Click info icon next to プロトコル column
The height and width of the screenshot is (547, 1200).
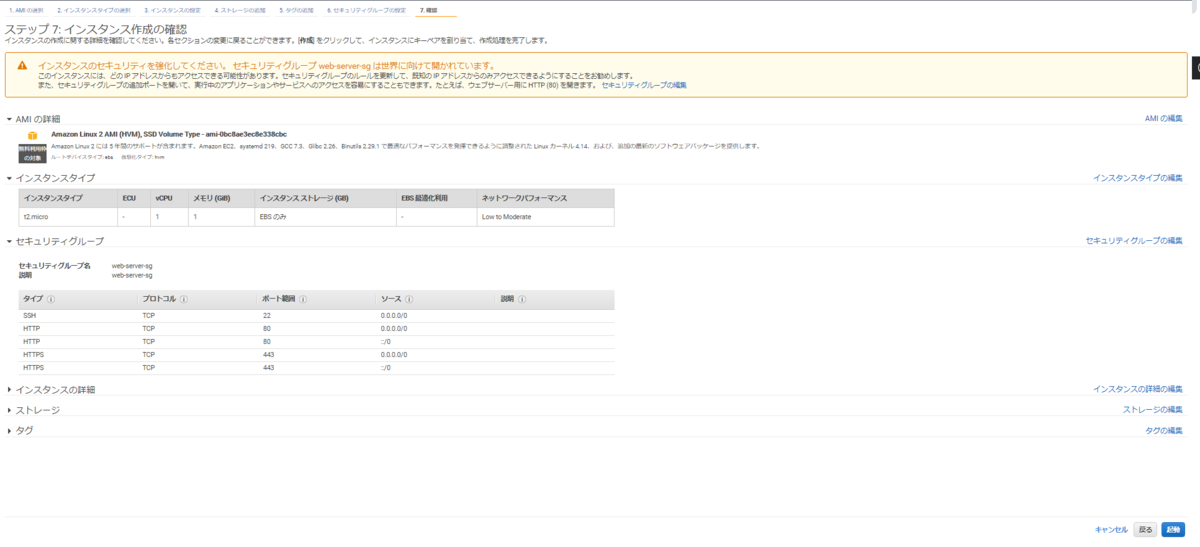tap(185, 299)
